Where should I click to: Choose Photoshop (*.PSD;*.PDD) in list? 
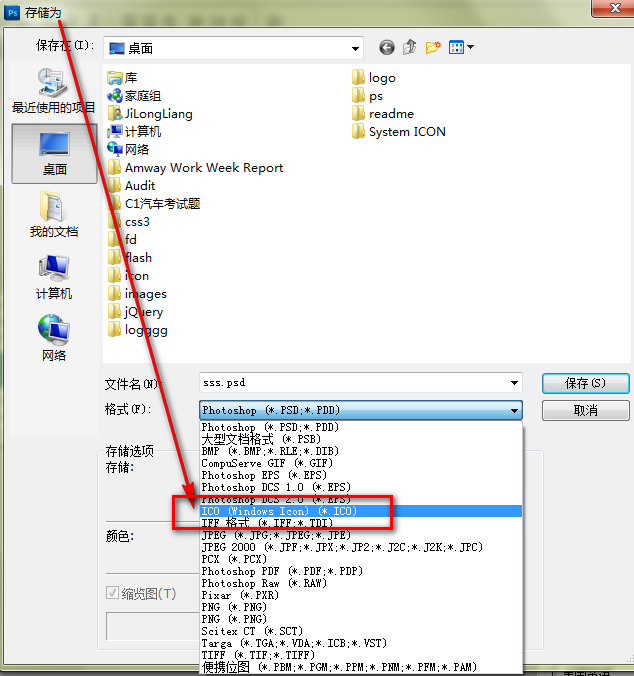361,427
